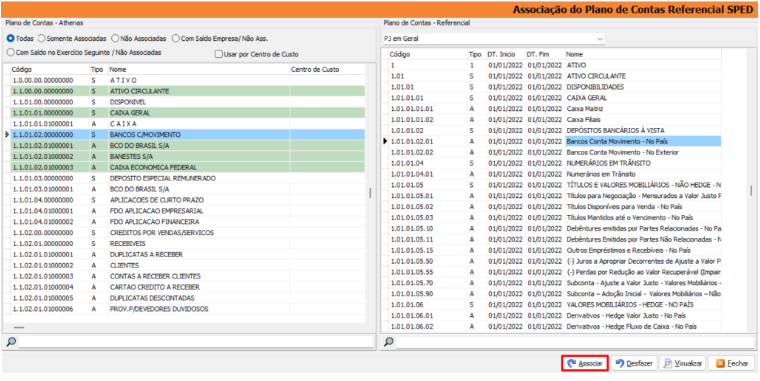Screen dimensions: 760x381
Task: Select FDO APLICACAO EMPRESARIAL row
Action: click(188, 211)
